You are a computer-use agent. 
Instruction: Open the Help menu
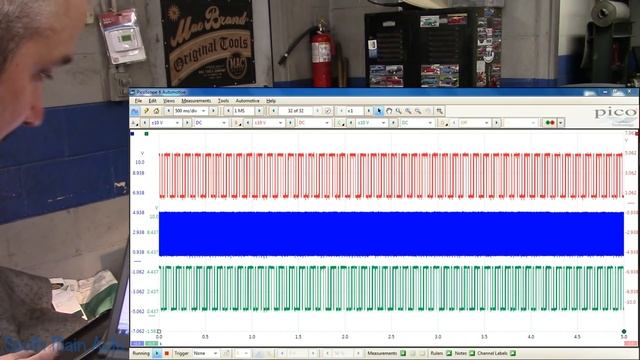(x=271, y=101)
